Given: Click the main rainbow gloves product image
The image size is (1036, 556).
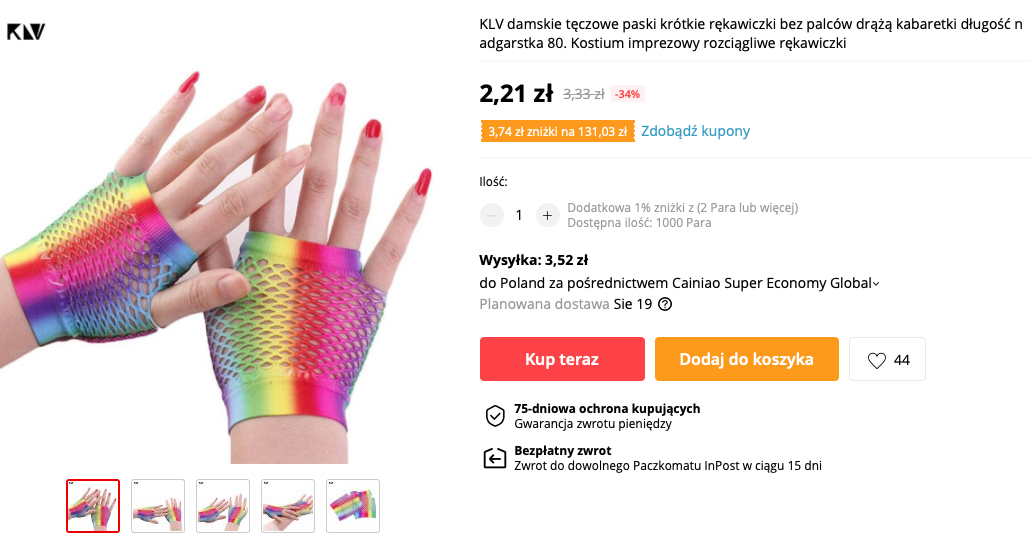Looking at the screenshot, I should point(218,264).
